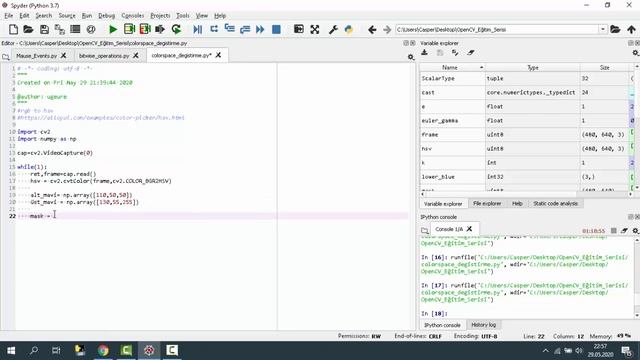Browse for a working directory
The height and width of the screenshot is (360, 640).
click(615, 29)
